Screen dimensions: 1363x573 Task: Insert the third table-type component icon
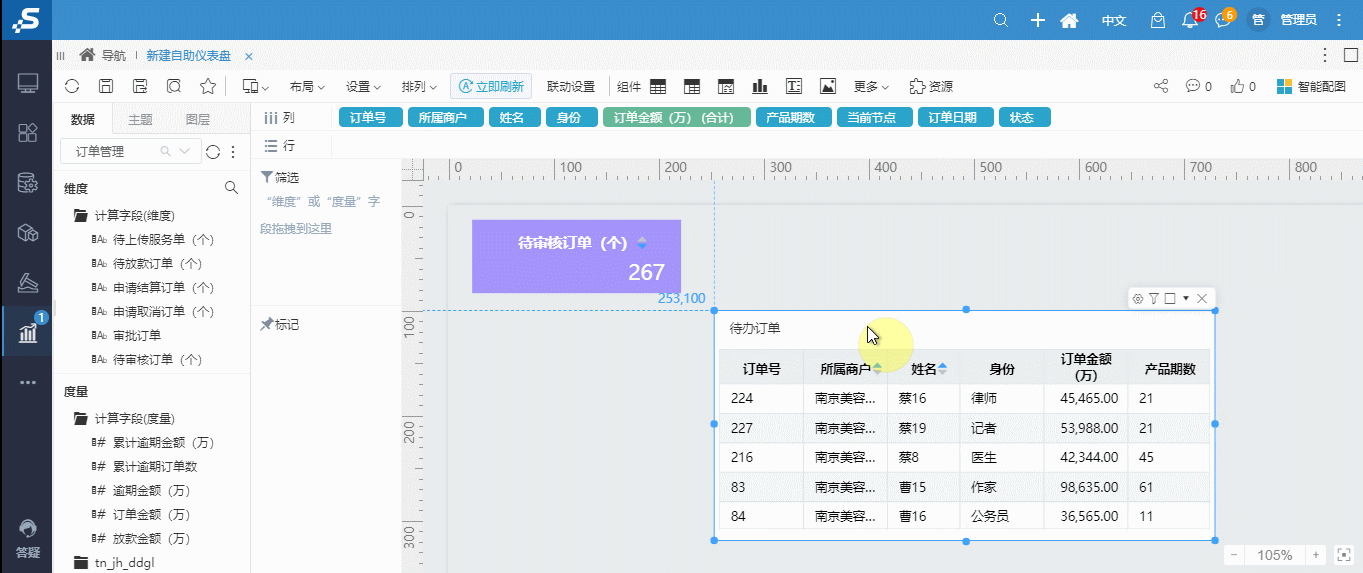point(726,86)
